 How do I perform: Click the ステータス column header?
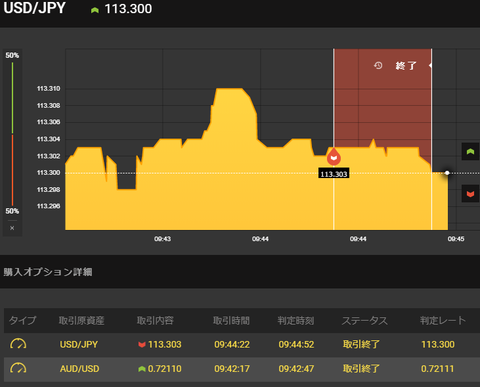(365, 320)
